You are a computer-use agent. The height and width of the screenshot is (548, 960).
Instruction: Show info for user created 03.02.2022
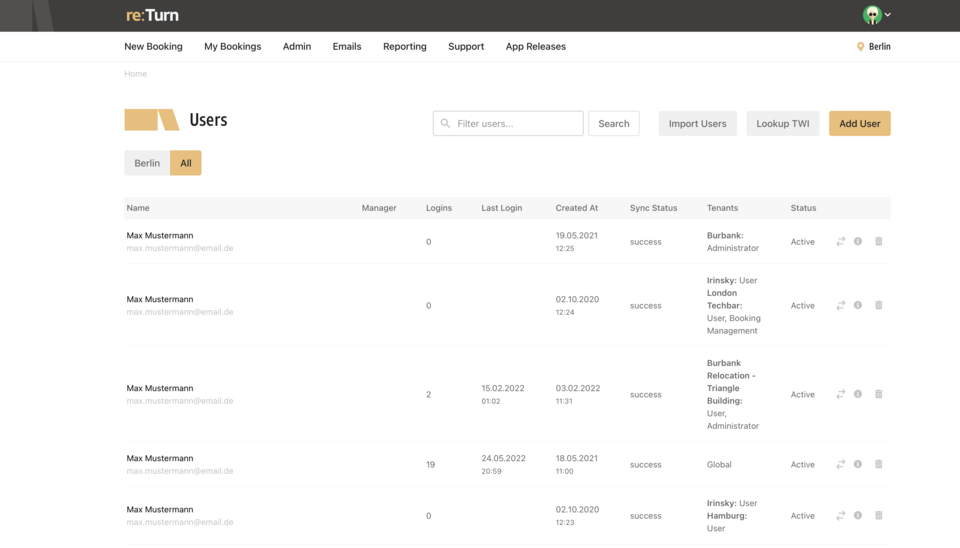pyautogui.click(x=858, y=394)
